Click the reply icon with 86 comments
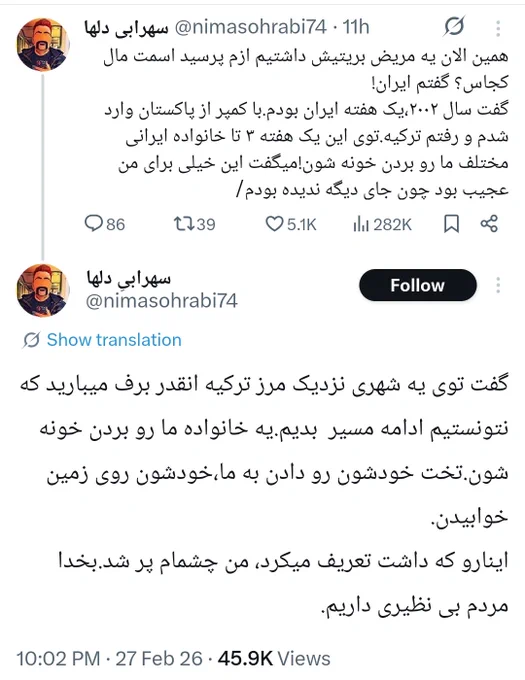The width and height of the screenshot is (525, 680). pyautogui.click(x=93, y=224)
